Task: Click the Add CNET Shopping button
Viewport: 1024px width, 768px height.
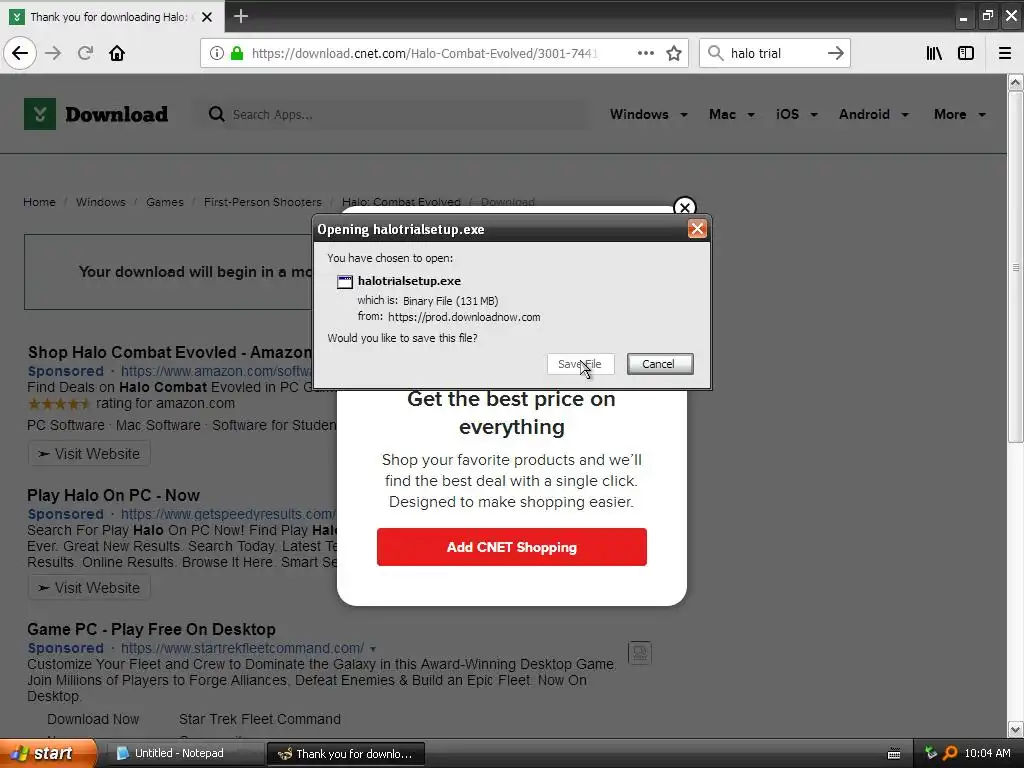Action: tap(511, 547)
